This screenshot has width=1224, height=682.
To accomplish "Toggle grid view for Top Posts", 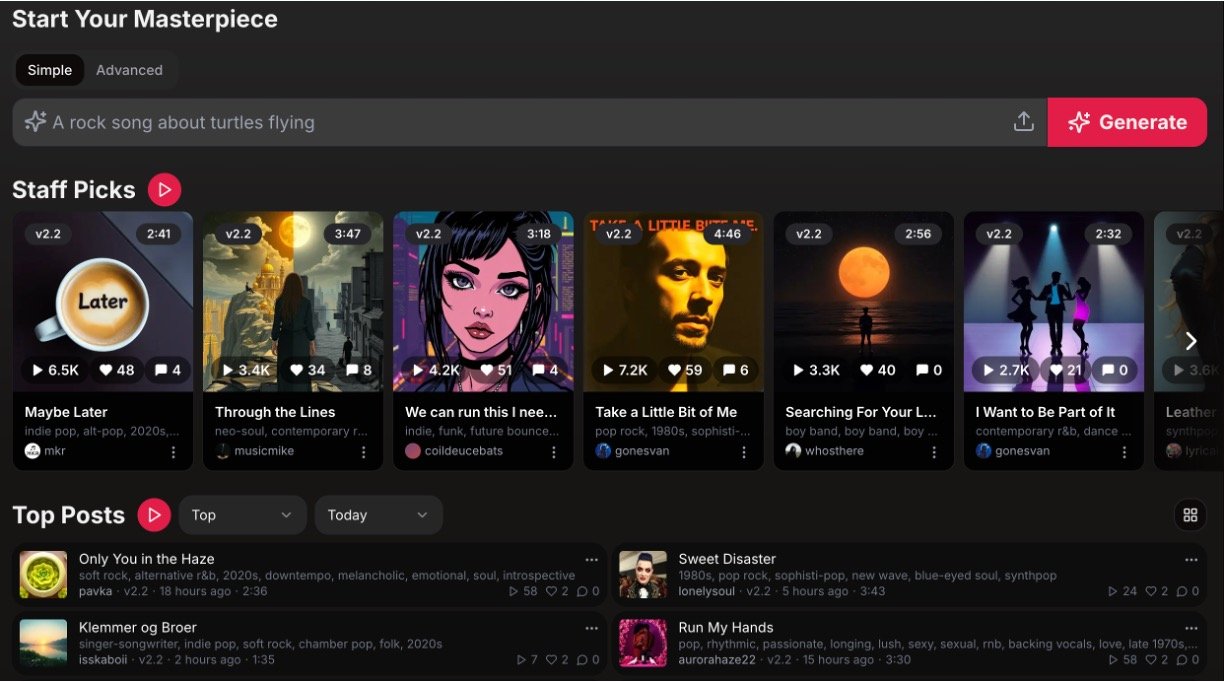I will (x=1189, y=515).
